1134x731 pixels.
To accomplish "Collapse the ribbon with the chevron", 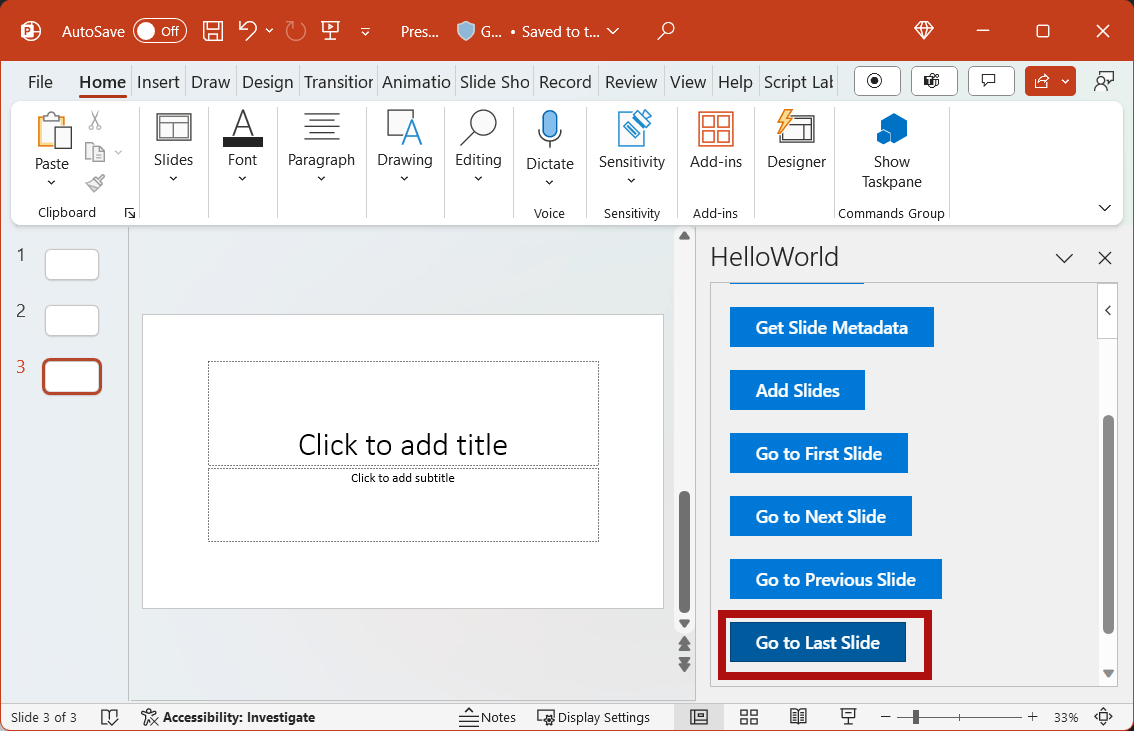I will click(x=1104, y=207).
